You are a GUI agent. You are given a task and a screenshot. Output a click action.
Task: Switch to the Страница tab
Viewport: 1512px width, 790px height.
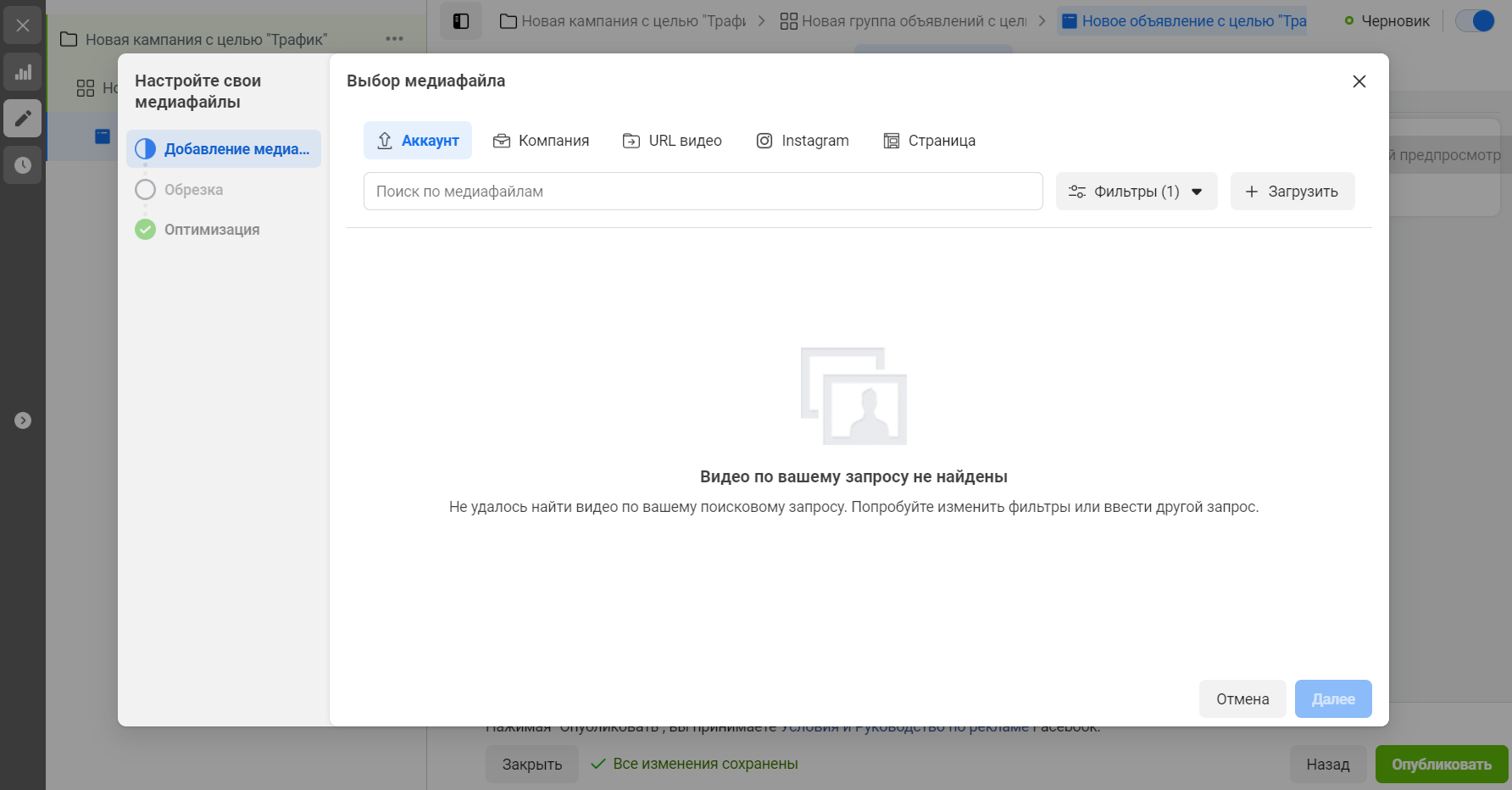click(929, 141)
